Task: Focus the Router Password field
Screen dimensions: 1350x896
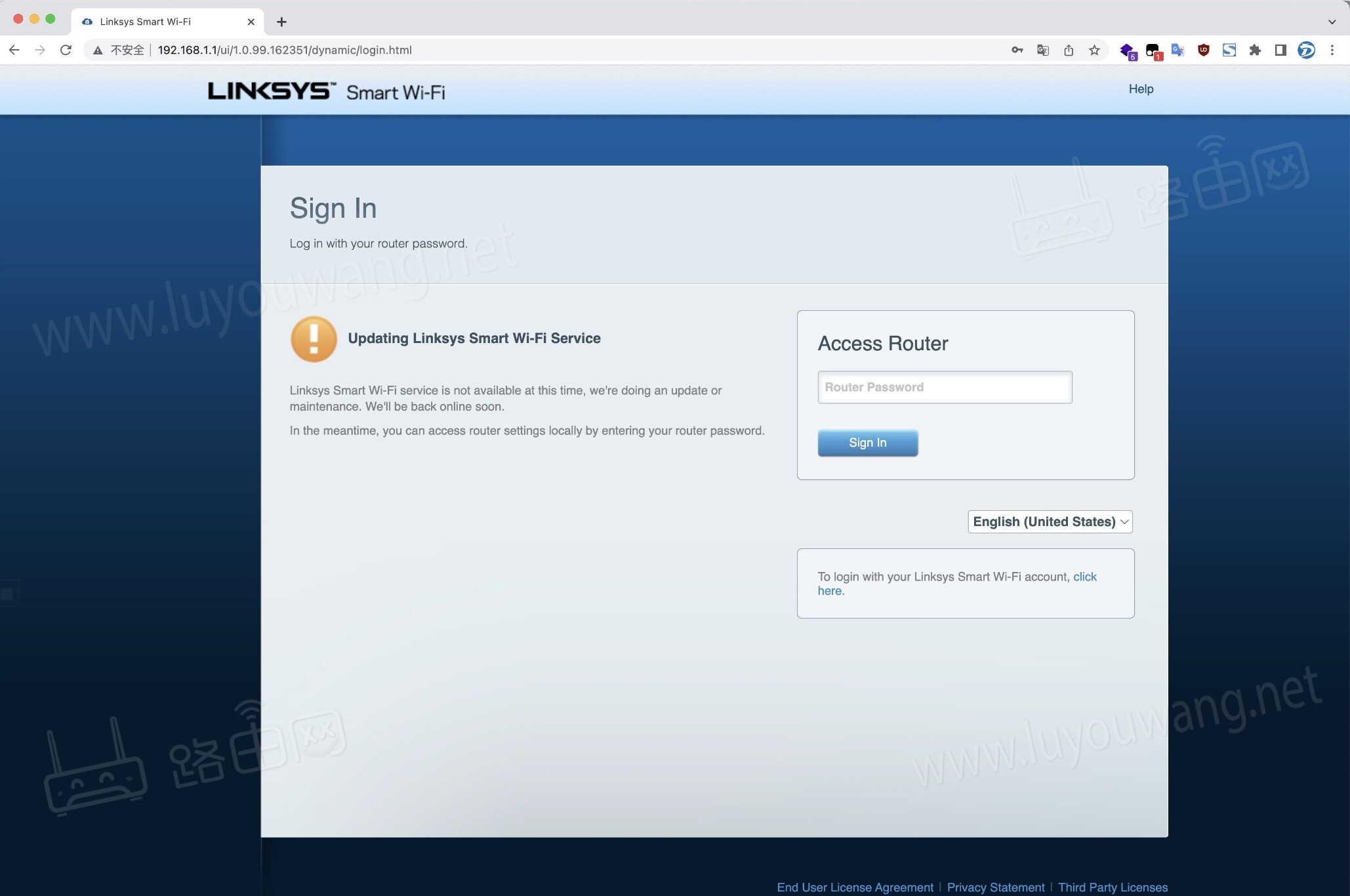Action: (945, 387)
